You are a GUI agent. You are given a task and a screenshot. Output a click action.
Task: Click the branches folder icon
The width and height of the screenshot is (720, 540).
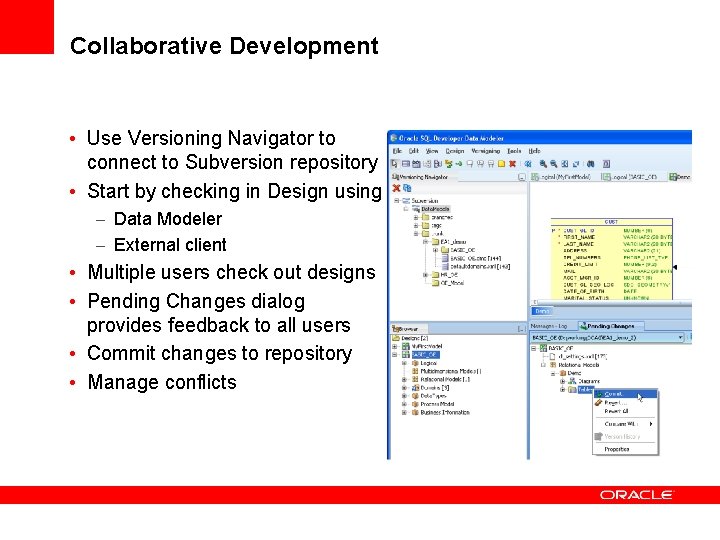click(426, 217)
